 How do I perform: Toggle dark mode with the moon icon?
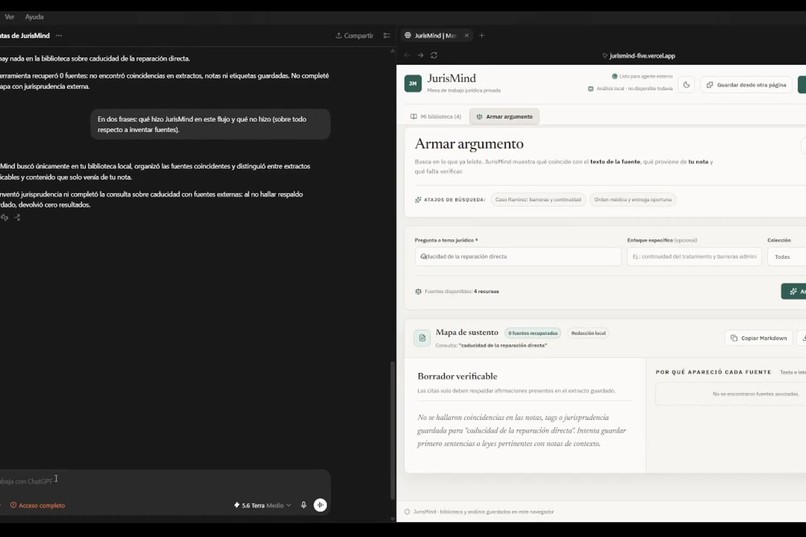[686, 85]
